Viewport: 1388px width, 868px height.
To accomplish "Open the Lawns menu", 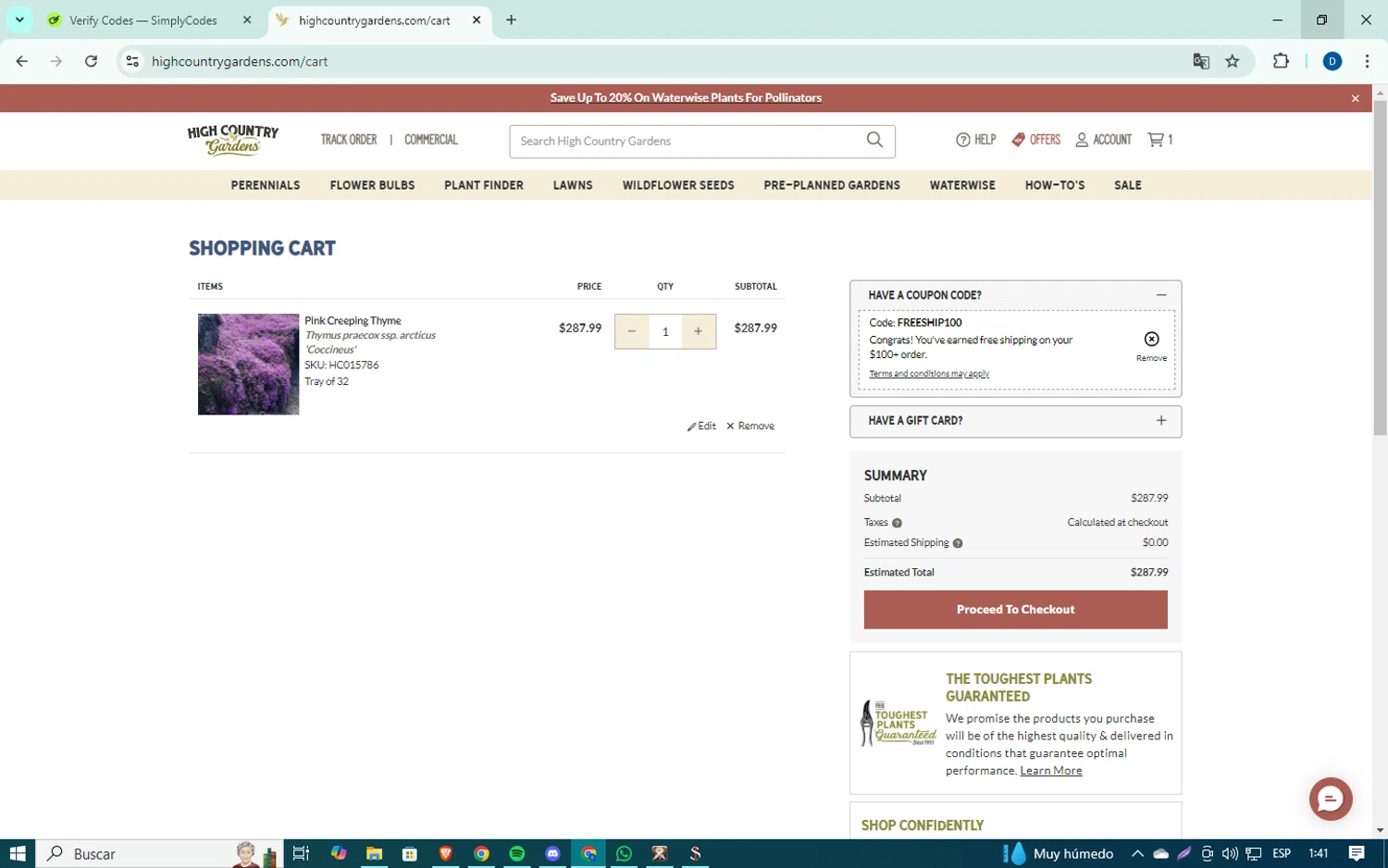I will [x=573, y=185].
